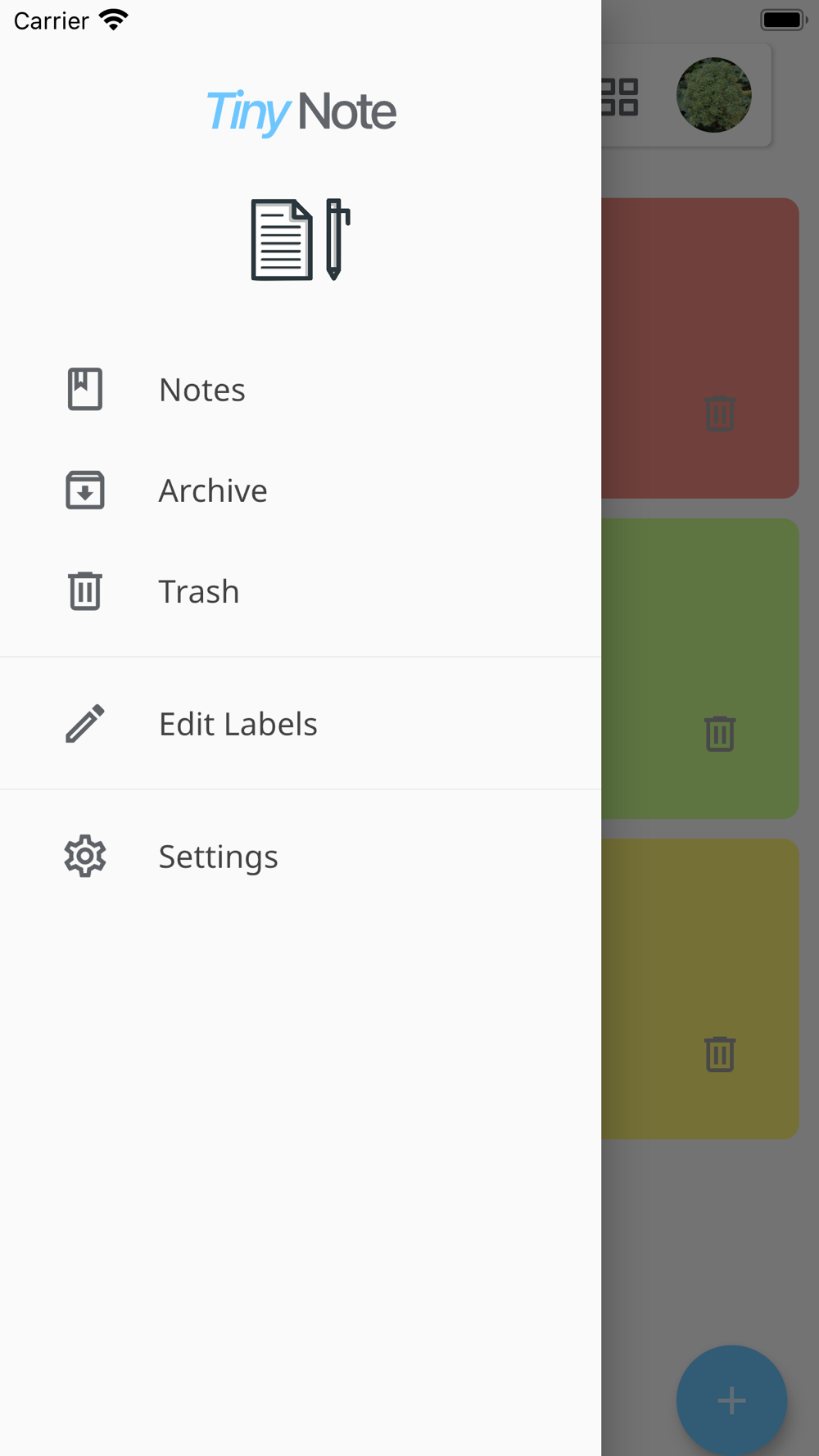Screen dimensions: 819x1456
Task: Delete the yellow note using its trash icon
Action: click(x=720, y=1053)
